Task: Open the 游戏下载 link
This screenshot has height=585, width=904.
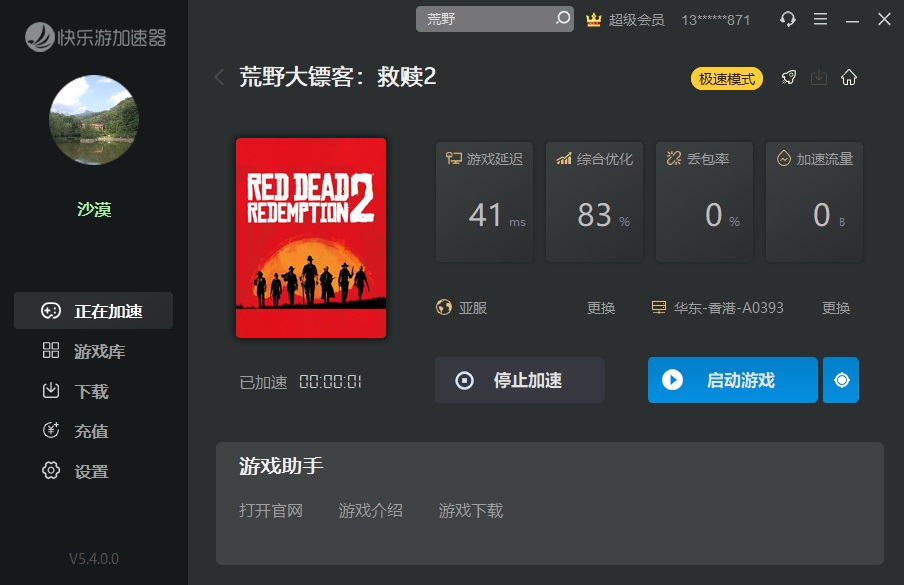Action: [471, 511]
